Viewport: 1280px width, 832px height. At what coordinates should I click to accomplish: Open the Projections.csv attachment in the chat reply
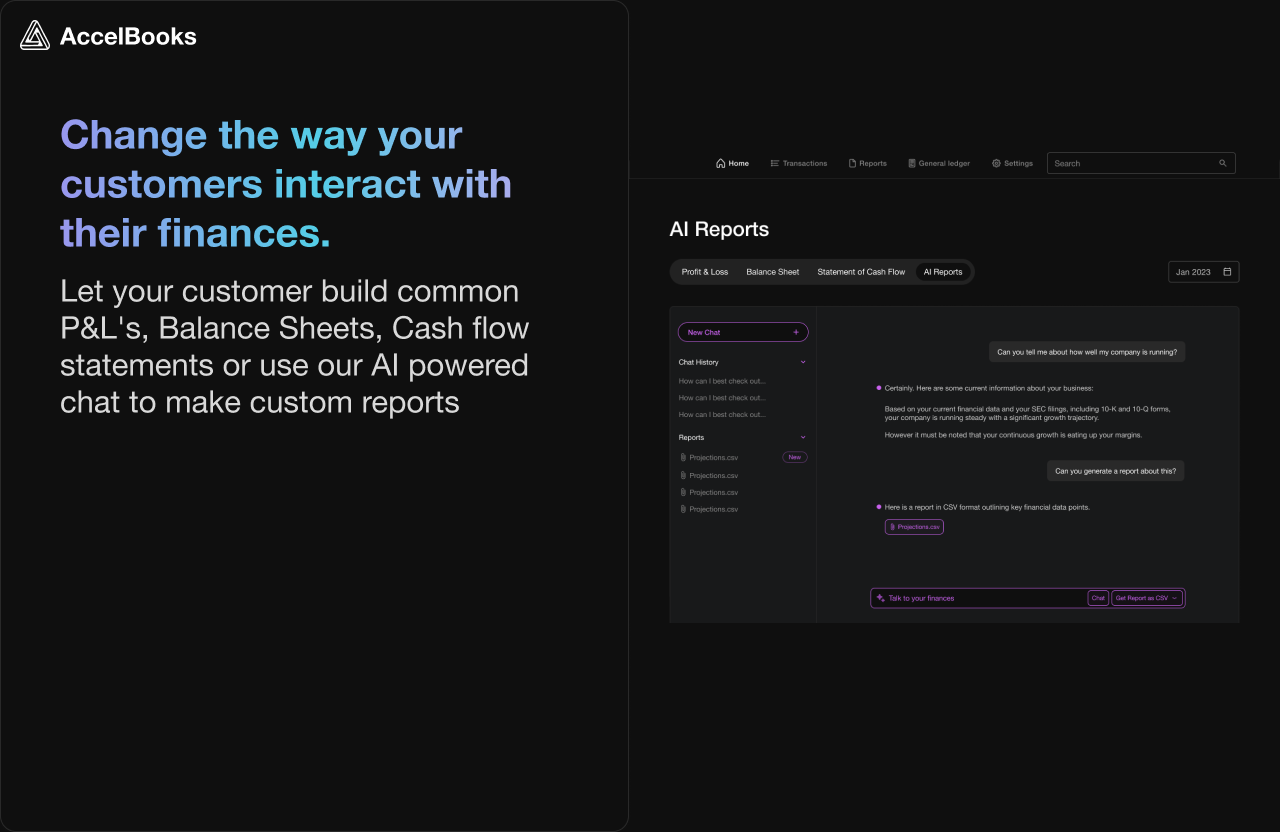pyautogui.click(x=914, y=527)
